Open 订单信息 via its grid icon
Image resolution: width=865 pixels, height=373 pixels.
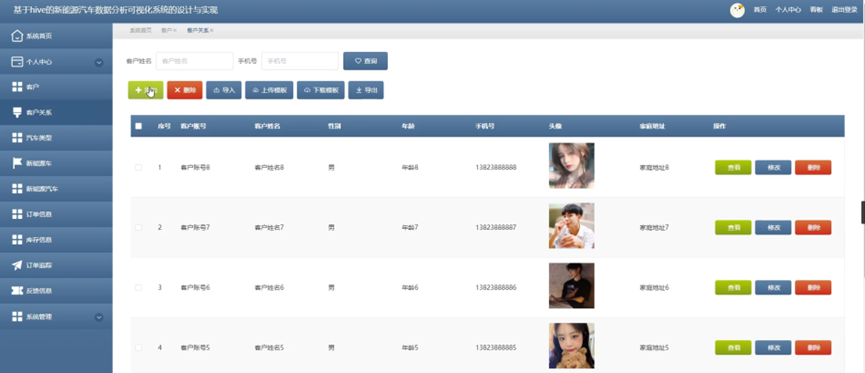pyautogui.click(x=17, y=214)
